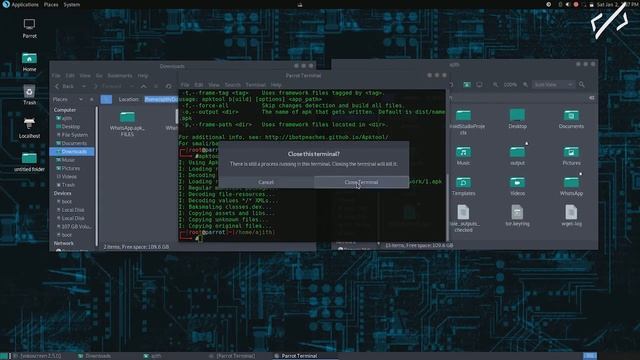The image size is (640, 360).
Task: Open Localhost desktop icon
Action: coord(29,128)
